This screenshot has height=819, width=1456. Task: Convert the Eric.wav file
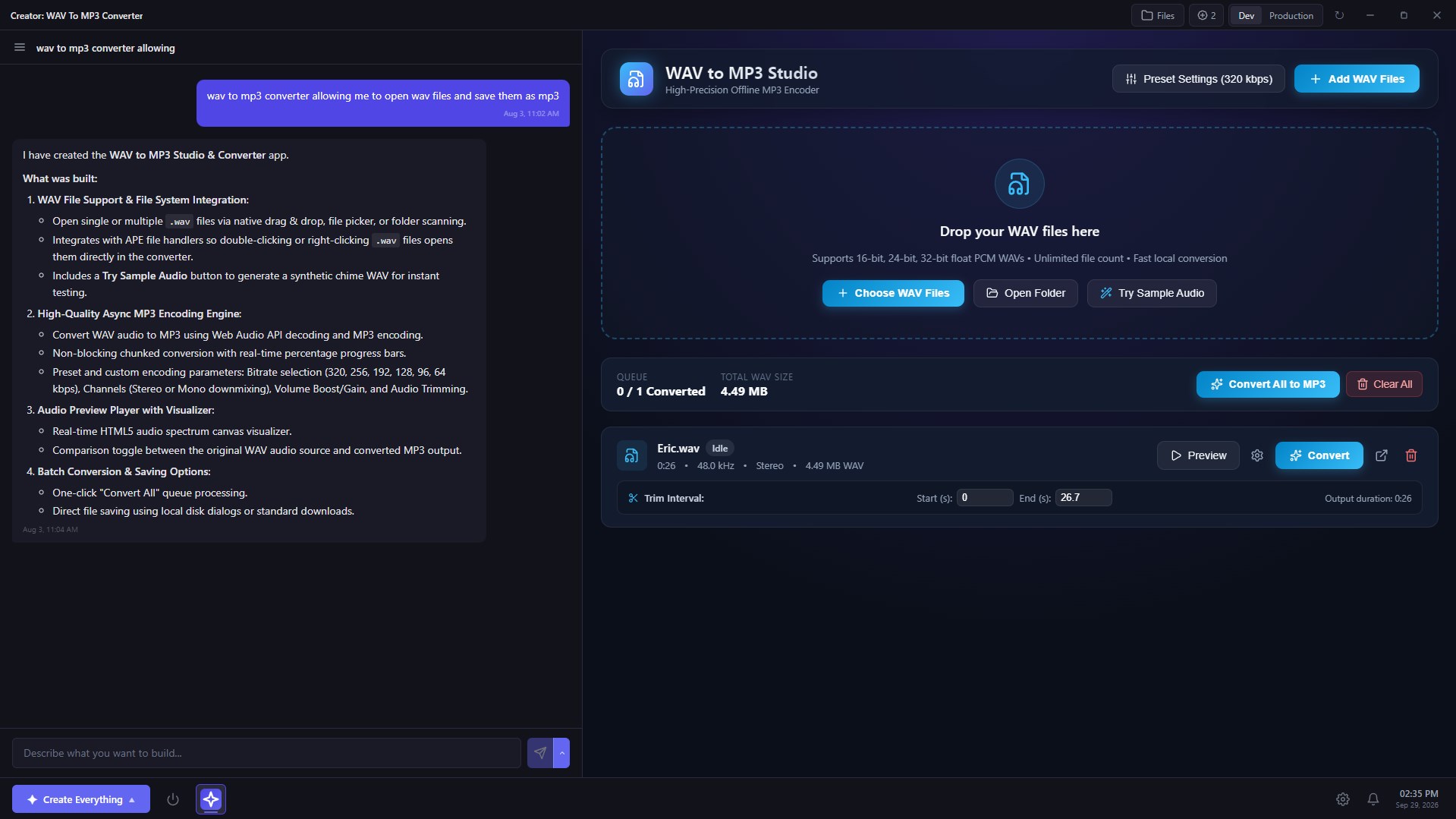(1319, 455)
